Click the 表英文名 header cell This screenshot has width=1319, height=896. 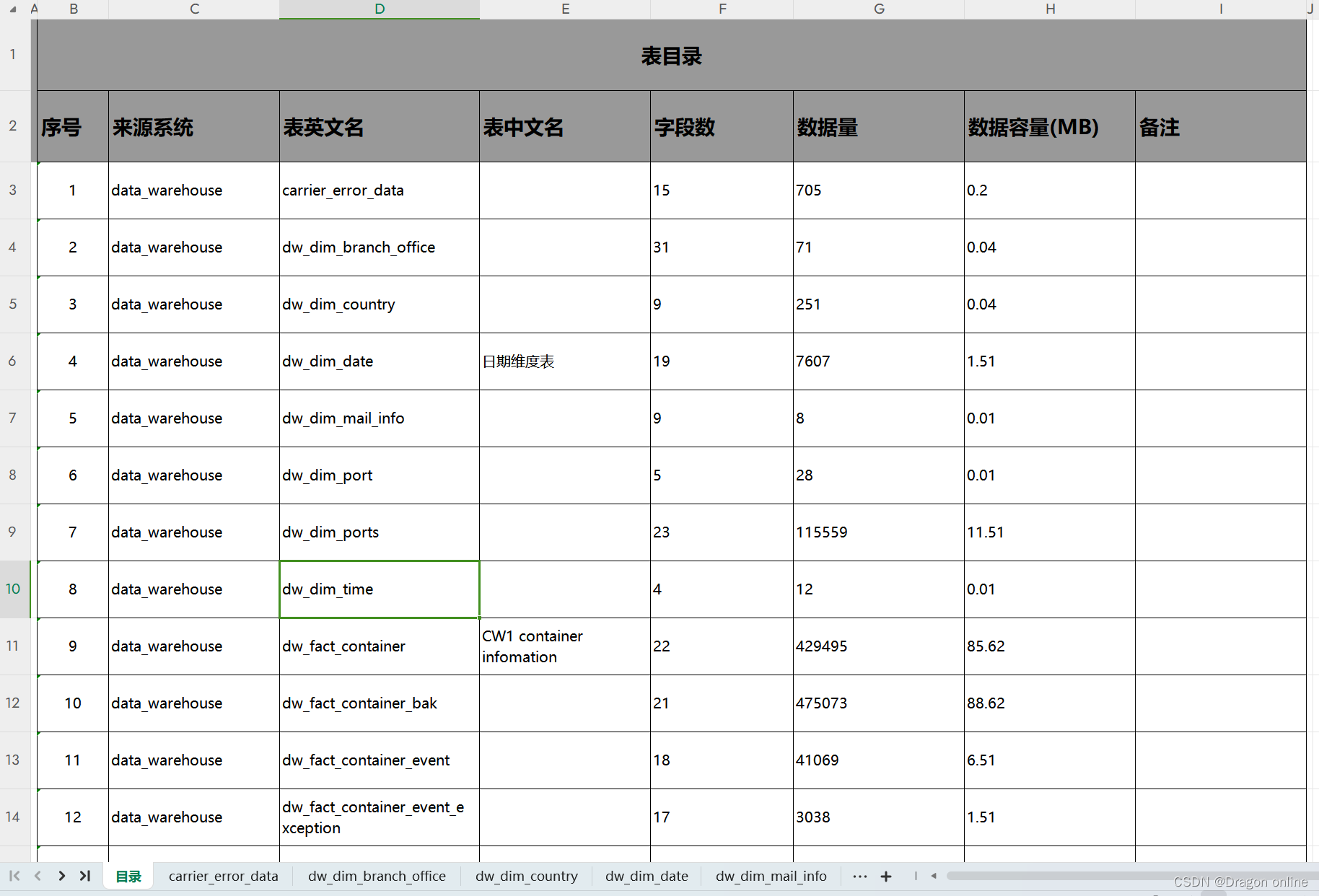(380, 126)
